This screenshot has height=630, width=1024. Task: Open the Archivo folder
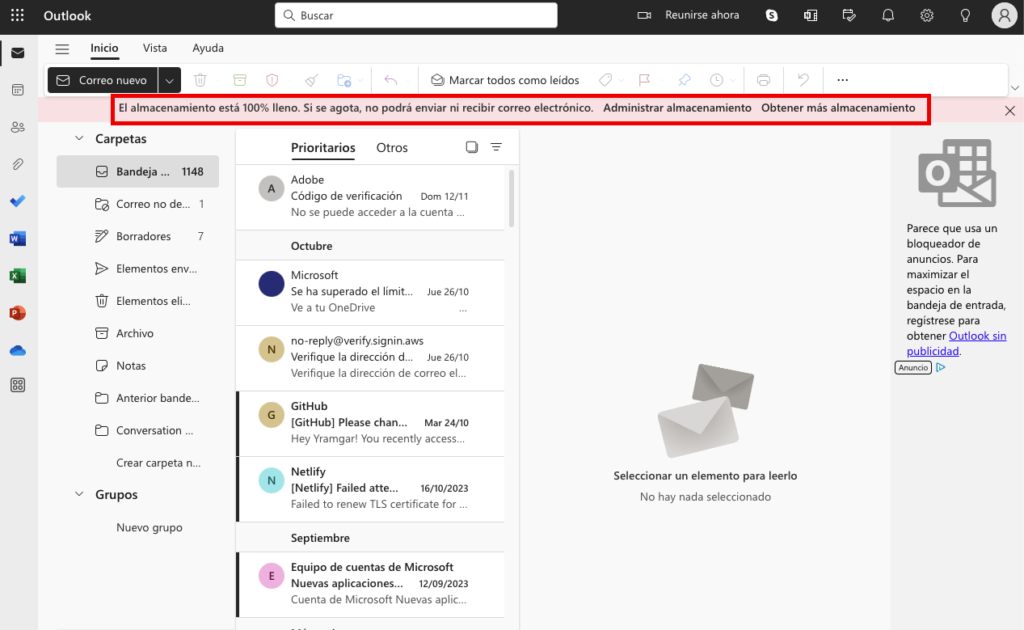138,333
